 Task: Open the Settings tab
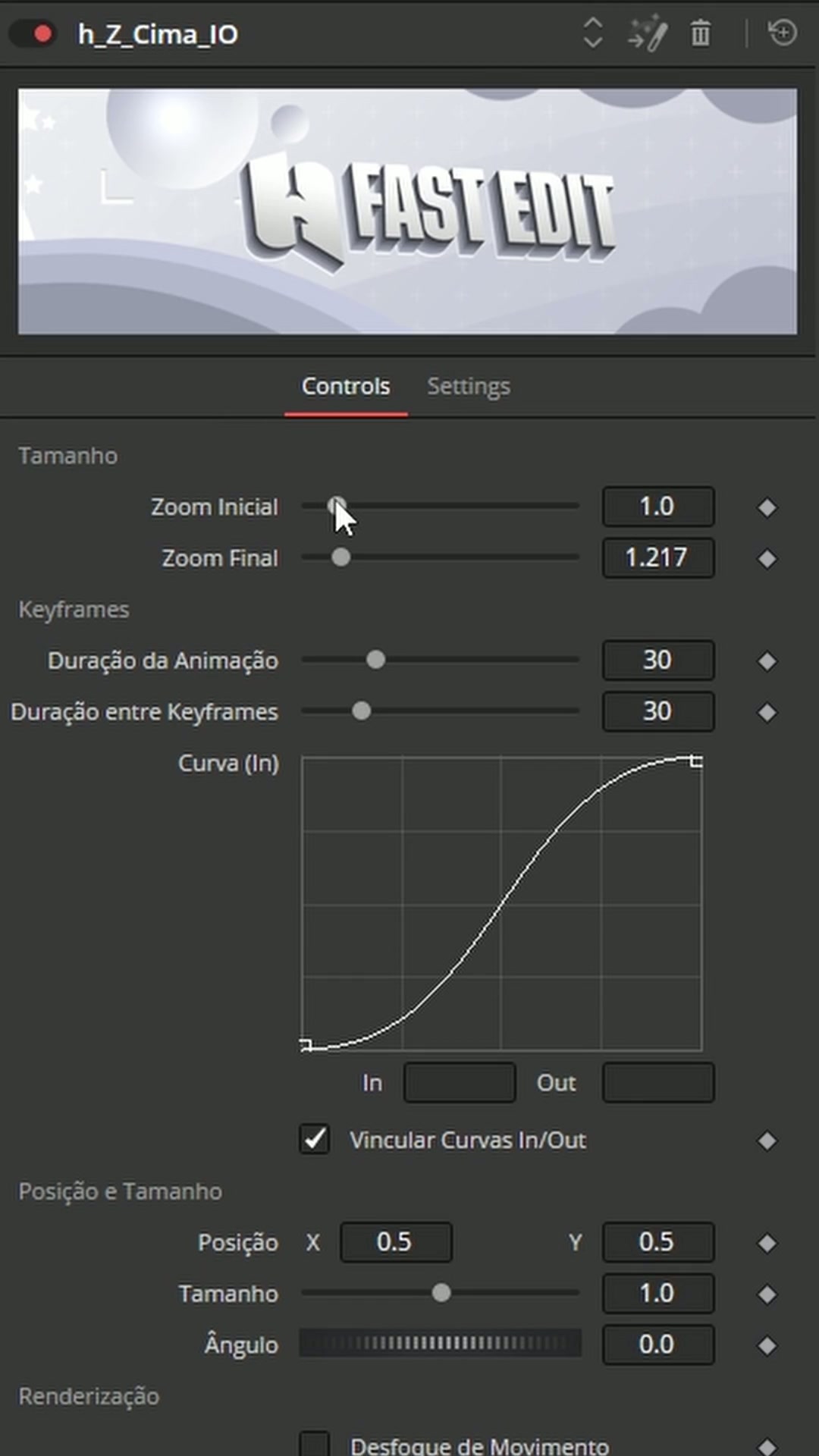click(x=469, y=386)
